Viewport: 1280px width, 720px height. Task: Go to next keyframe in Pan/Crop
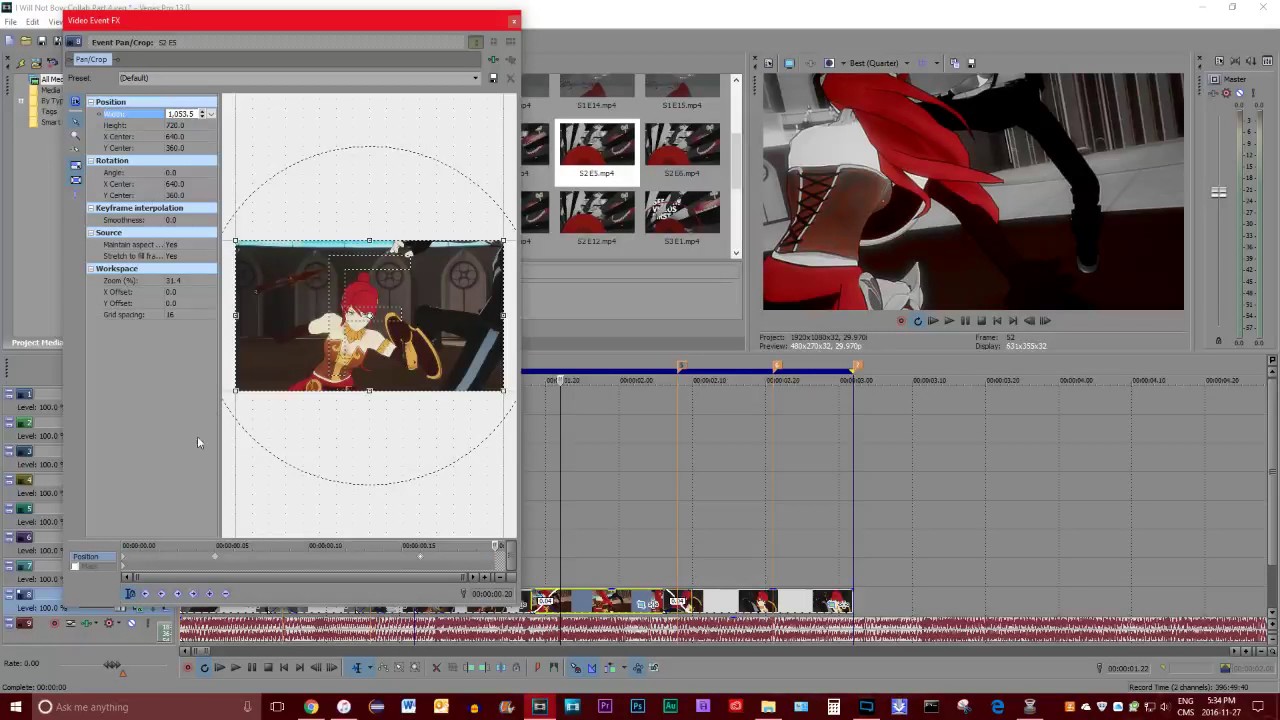click(x=178, y=594)
